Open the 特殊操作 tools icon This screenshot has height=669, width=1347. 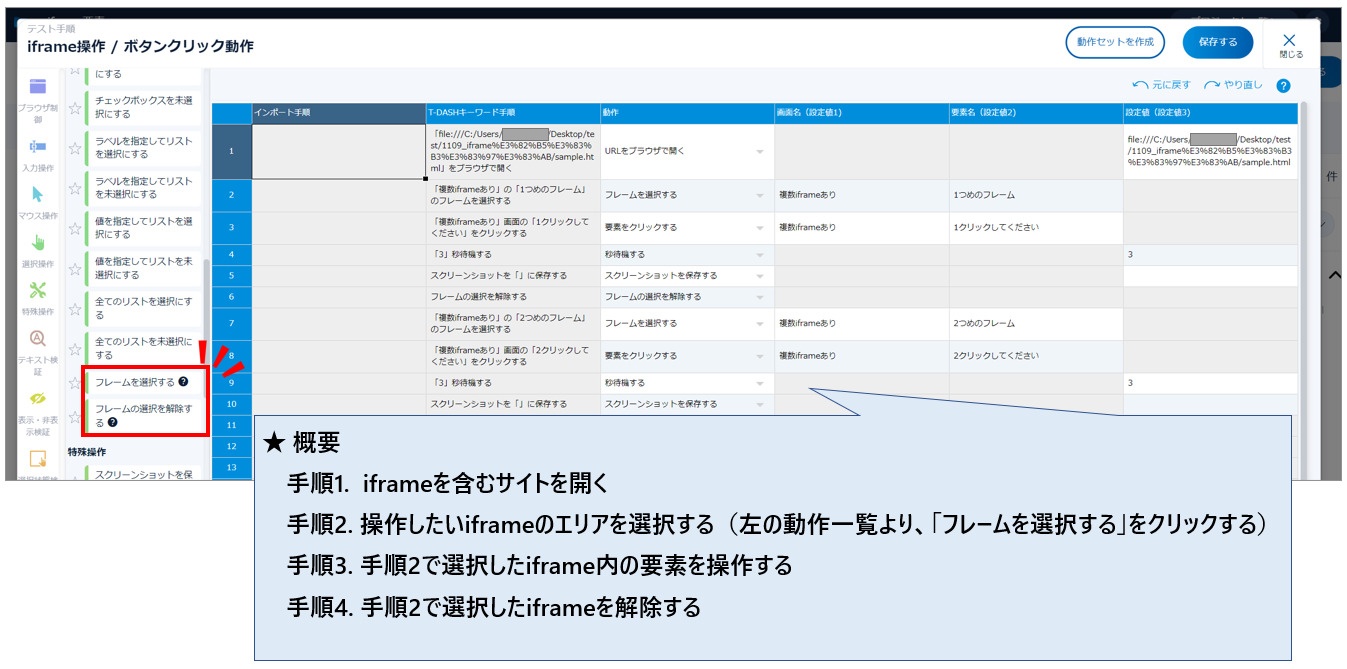pos(37,291)
